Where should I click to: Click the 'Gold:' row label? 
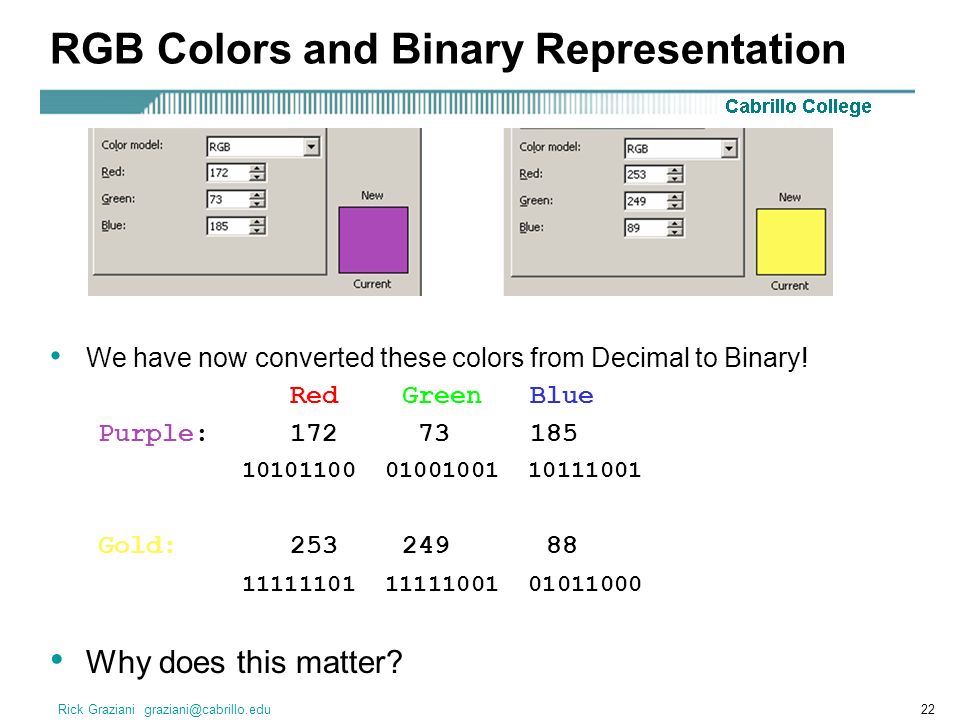[x=137, y=545]
